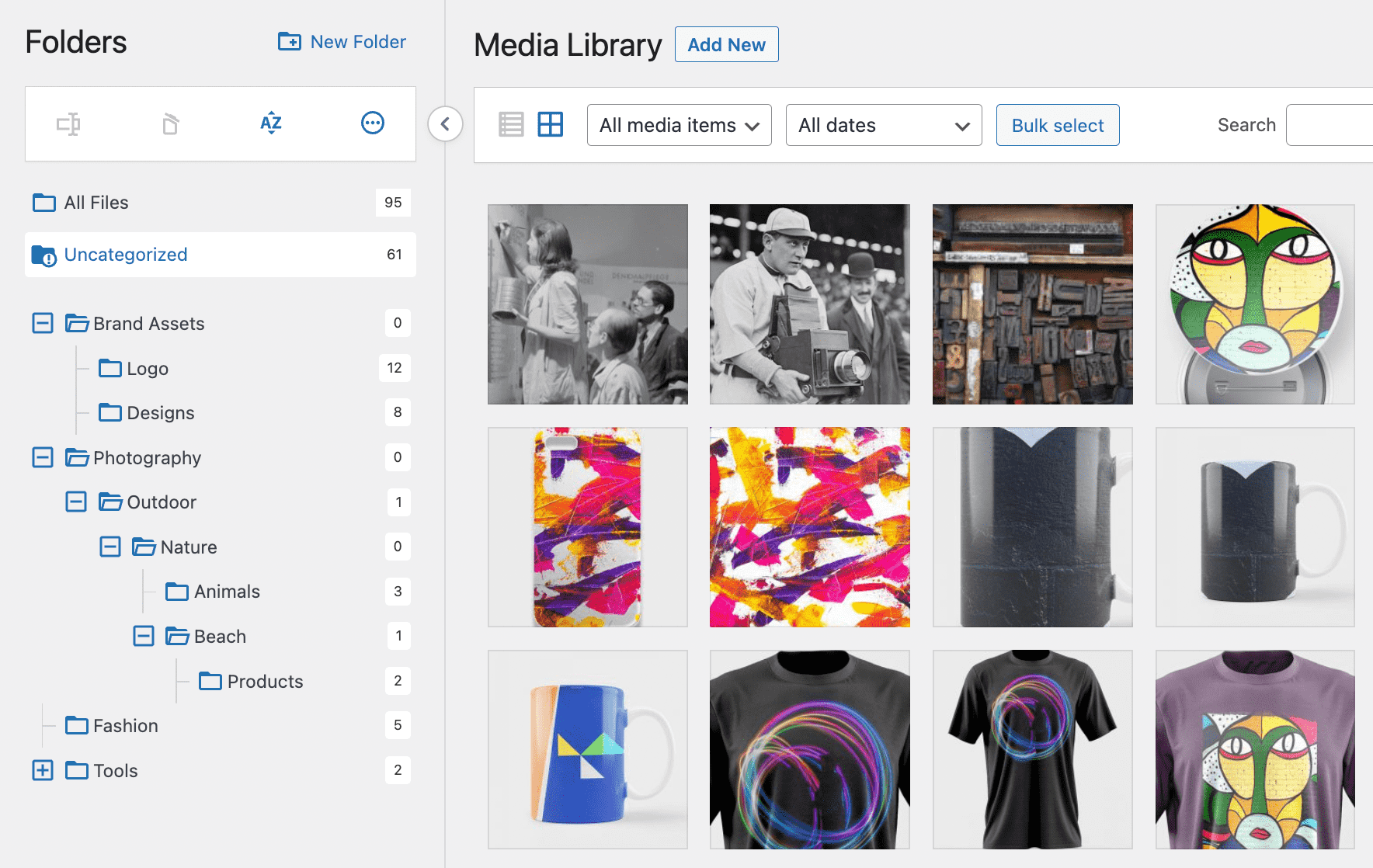Select the Uncategorized folder

pos(126,255)
